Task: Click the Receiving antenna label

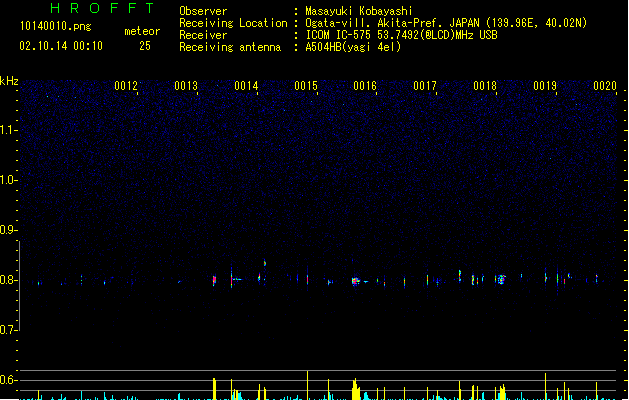Action: click(x=230, y=47)
